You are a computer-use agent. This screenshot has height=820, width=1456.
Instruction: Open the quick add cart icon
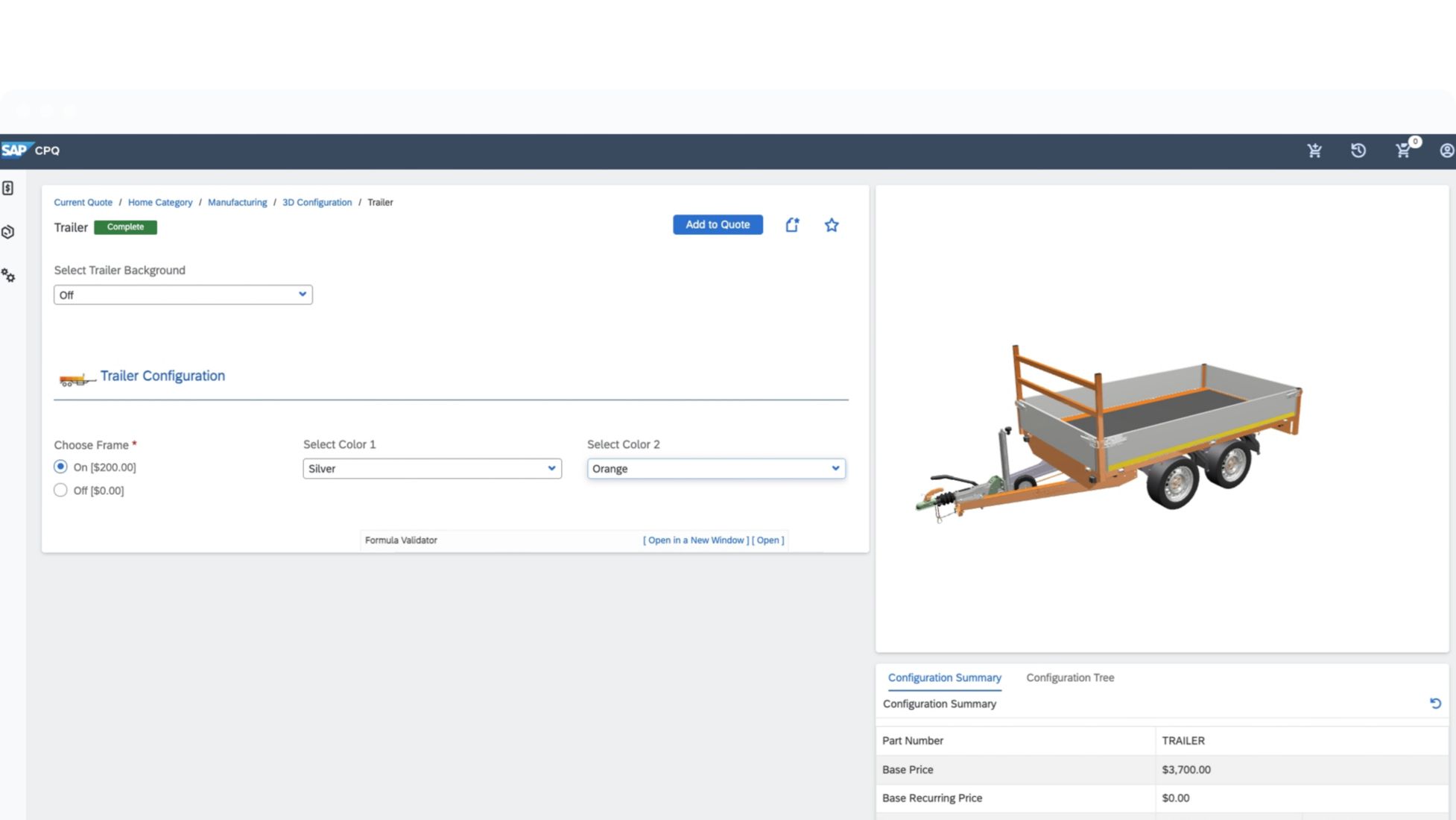[1314, 151]
